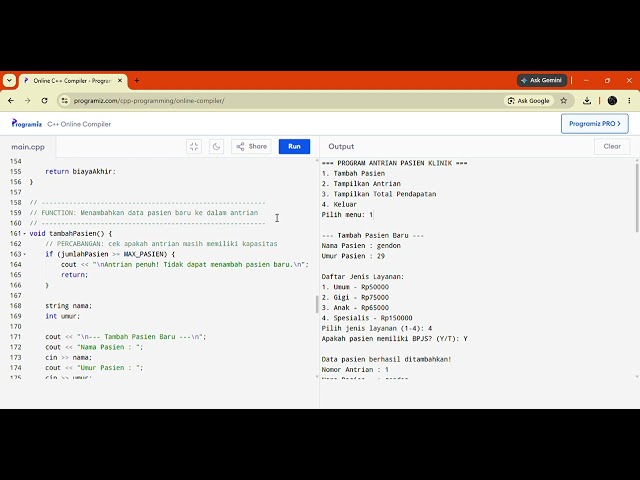Click the browser back arrow
This screenshot has width=640, height=480.
(x=11, y=101)
